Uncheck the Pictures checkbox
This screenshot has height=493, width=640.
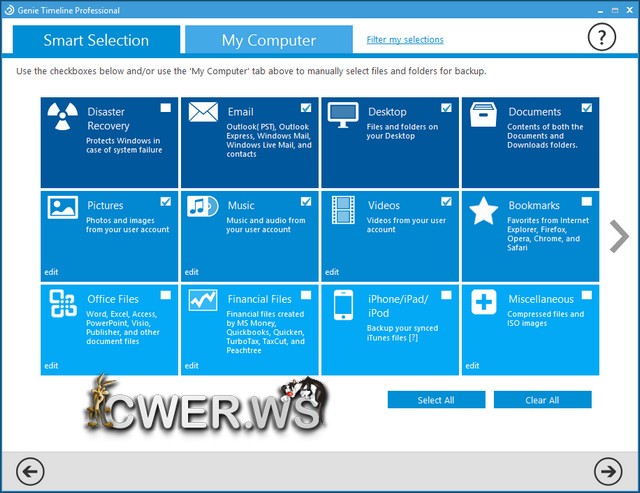point(166,201)
